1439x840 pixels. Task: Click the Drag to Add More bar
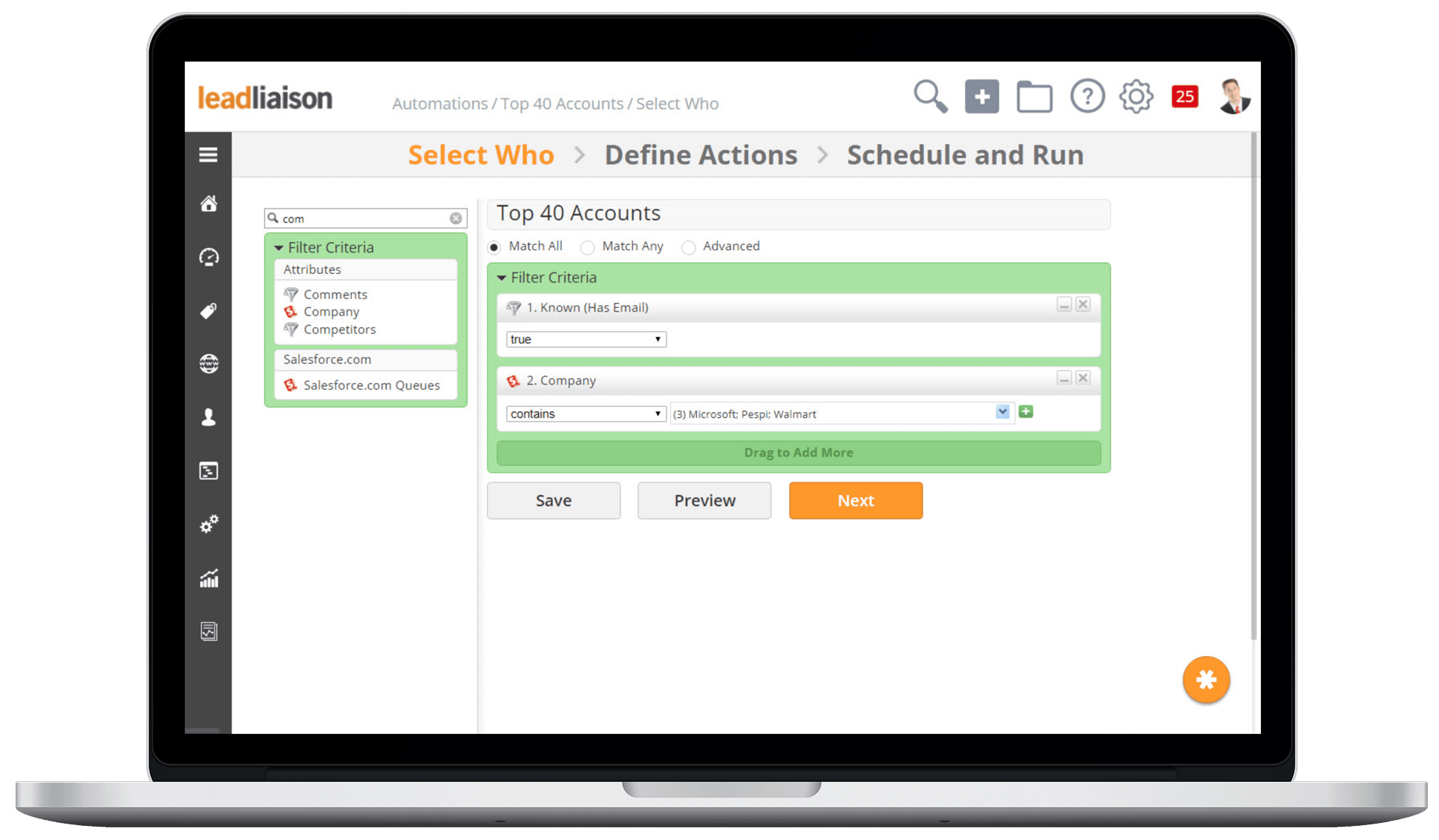pyautogui.click(x=799, y=453)
